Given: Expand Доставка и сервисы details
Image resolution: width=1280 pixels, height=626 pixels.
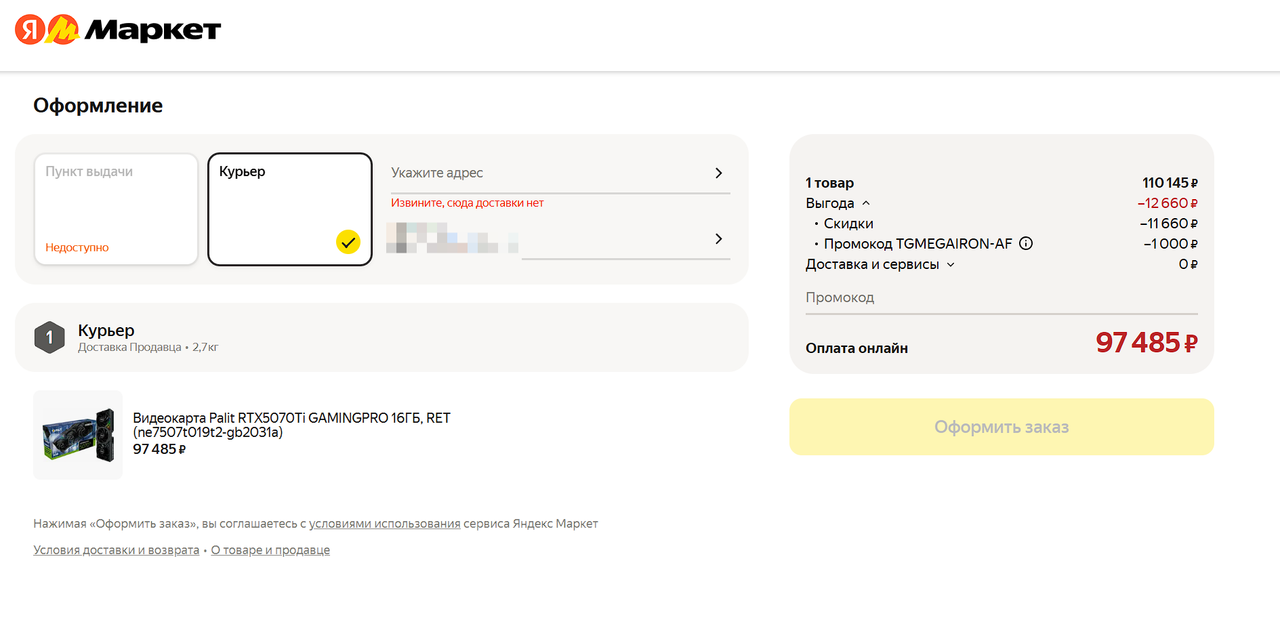Looking at the screenshot, I should [950, 265].
